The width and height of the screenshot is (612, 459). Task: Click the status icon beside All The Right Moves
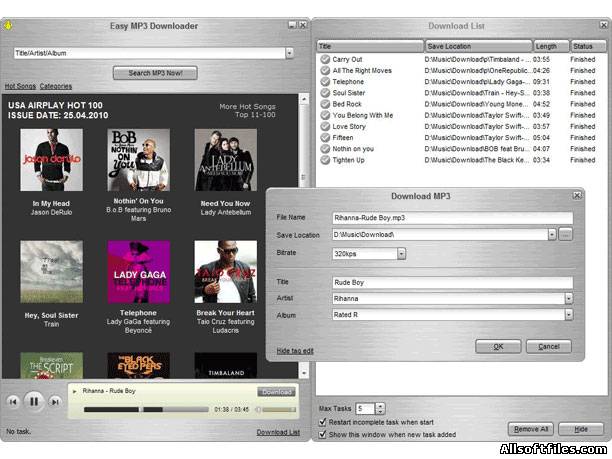[325, 71]
